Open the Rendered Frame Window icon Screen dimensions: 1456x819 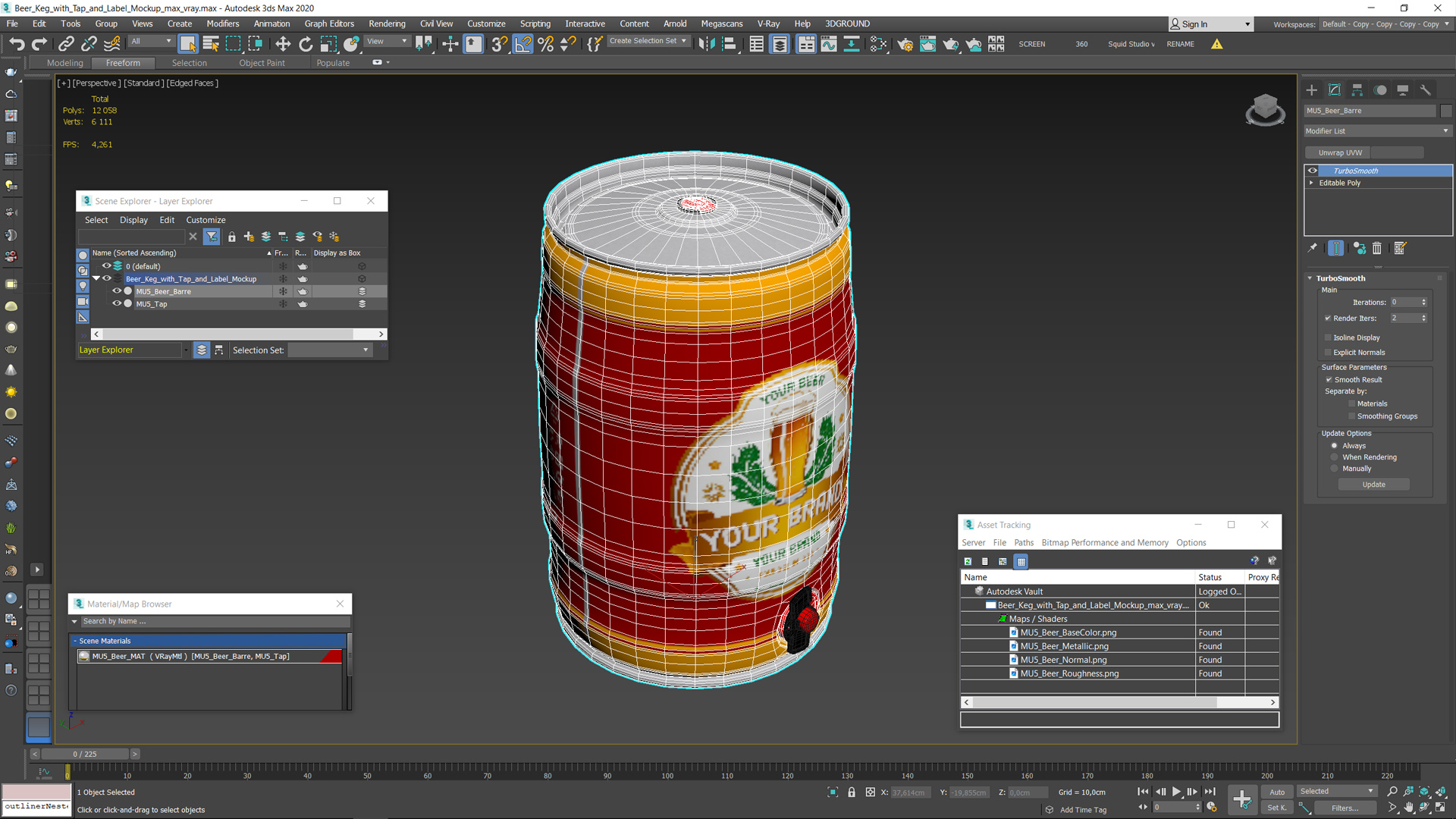pos(927,44)
